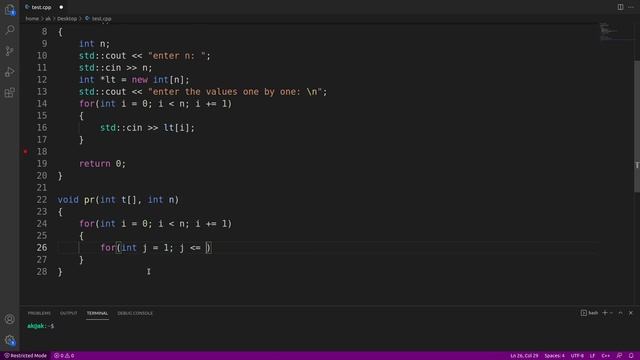Click the unsaved dot on test.cpp tab
Screen dimensions: 640x360
(61, 7)
